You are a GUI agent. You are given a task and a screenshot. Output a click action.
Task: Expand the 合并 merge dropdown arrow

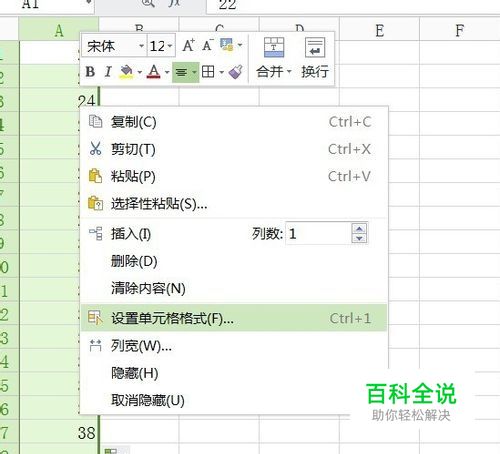tap(289, 72)
